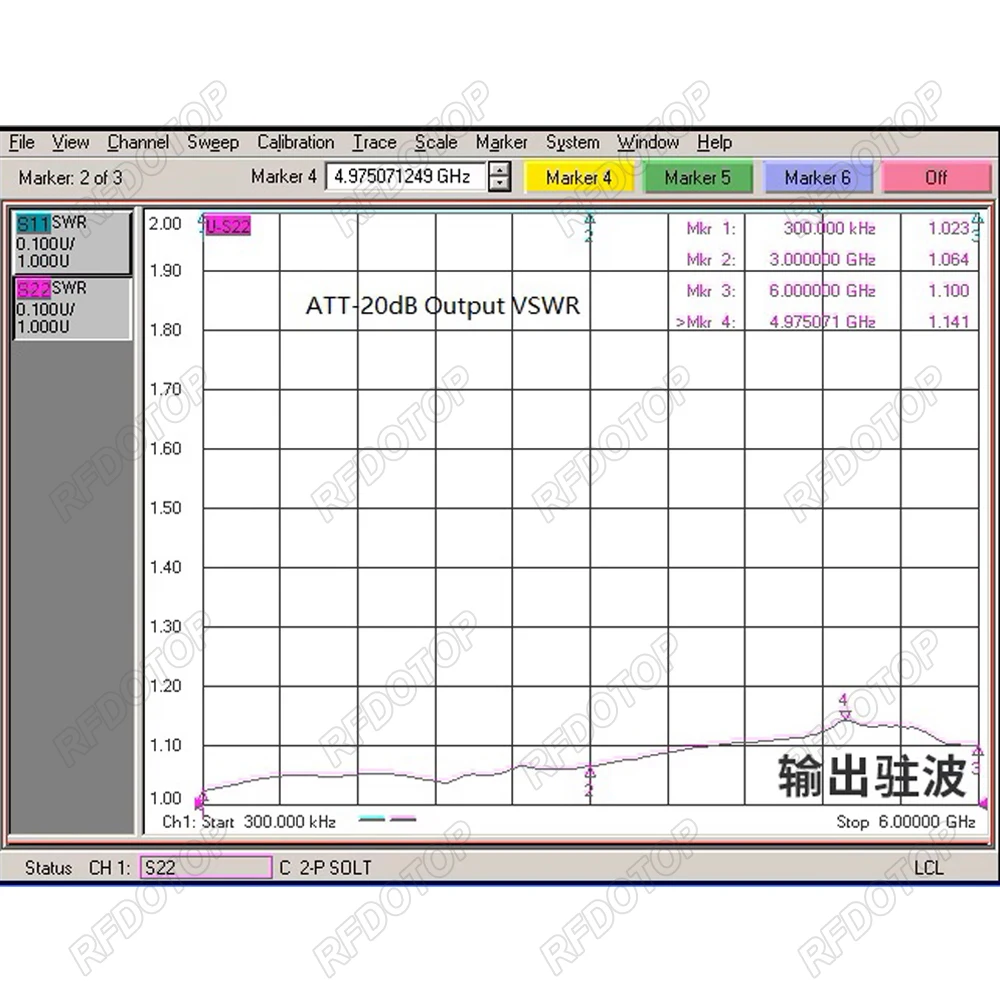This screenshot has width=1000, height=1000.
Task: Open the View menu
Action: 70,142
